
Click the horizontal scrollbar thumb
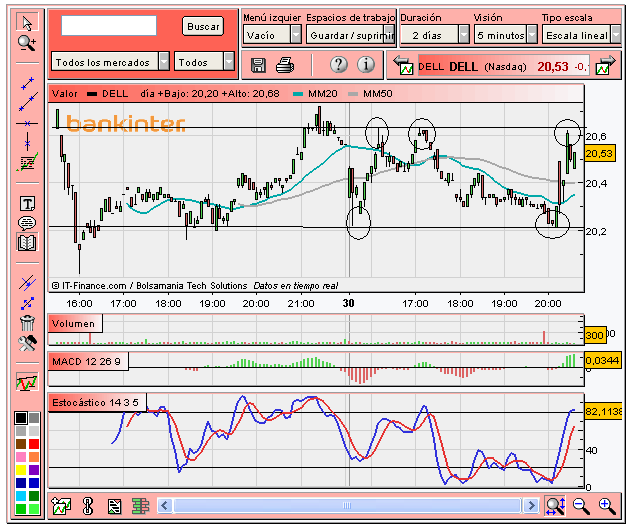tap(347, 506)
